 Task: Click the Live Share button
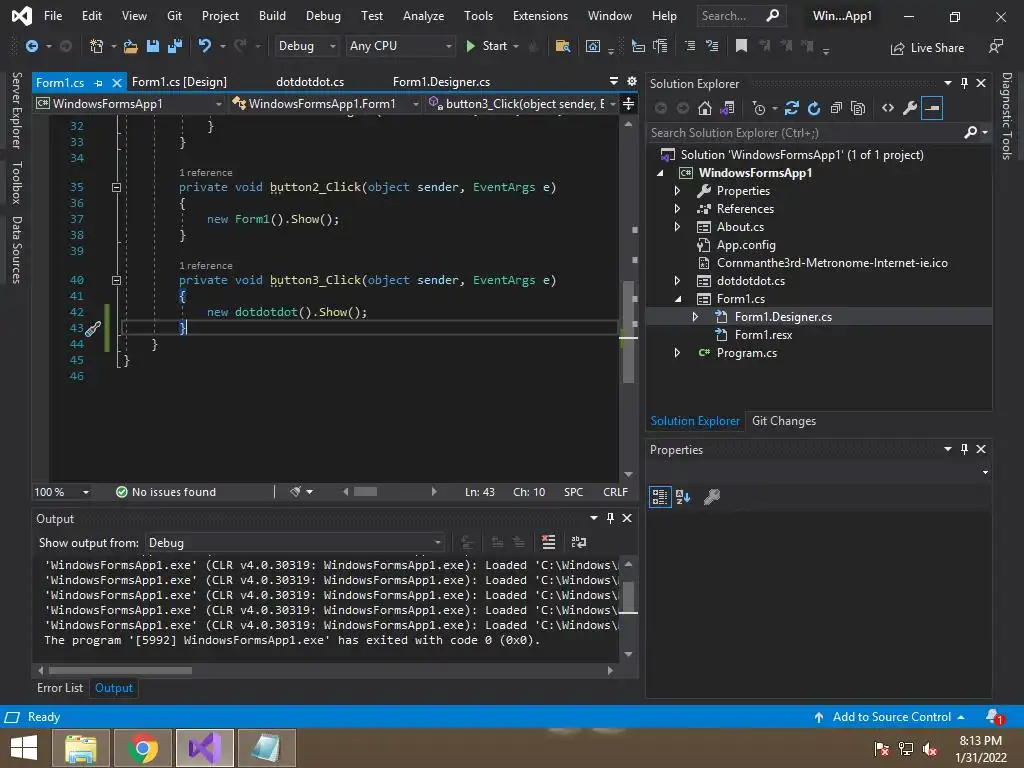click(927, 47)
